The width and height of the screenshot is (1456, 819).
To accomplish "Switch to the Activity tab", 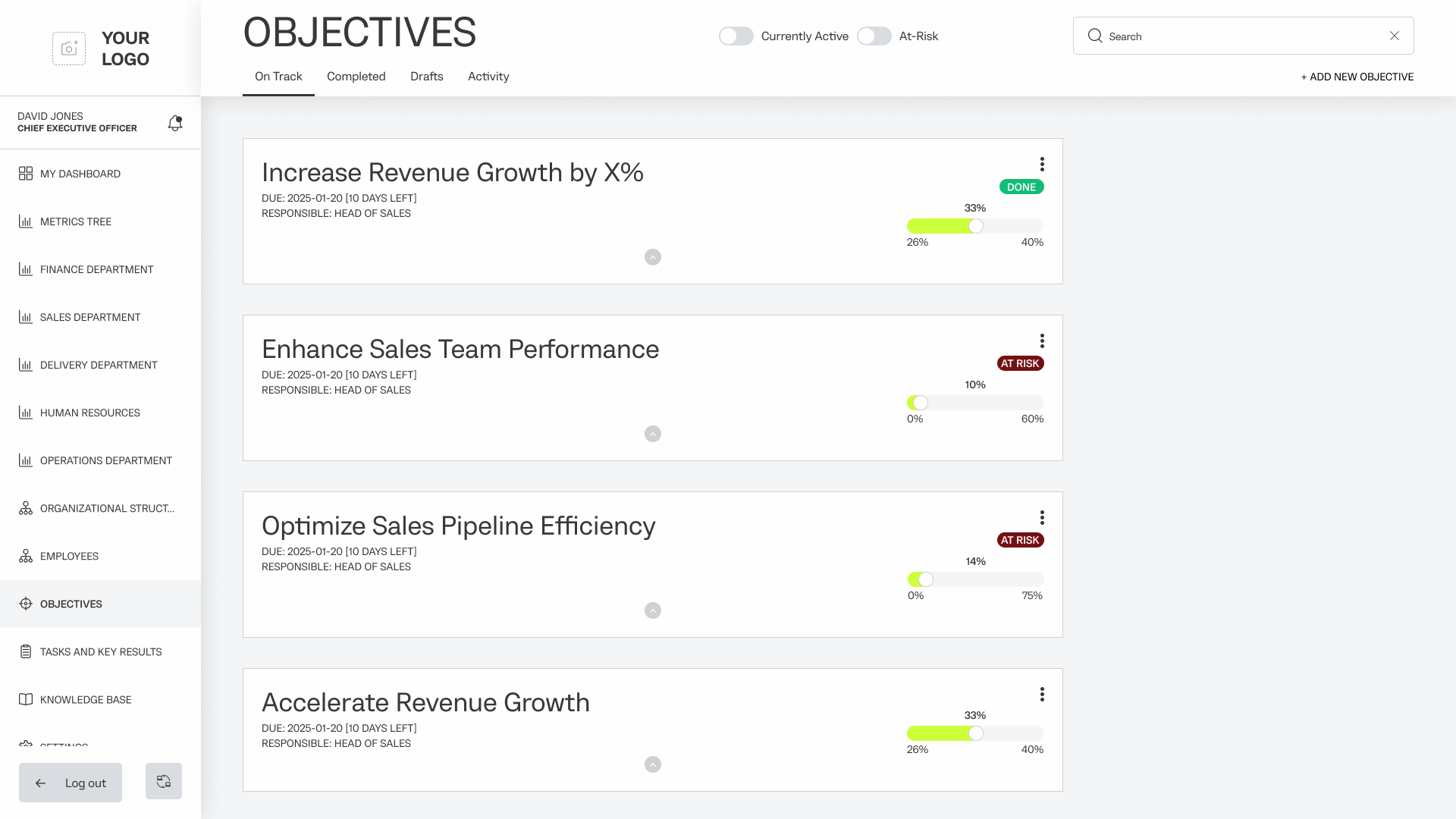I will click(x=488, y=77).
